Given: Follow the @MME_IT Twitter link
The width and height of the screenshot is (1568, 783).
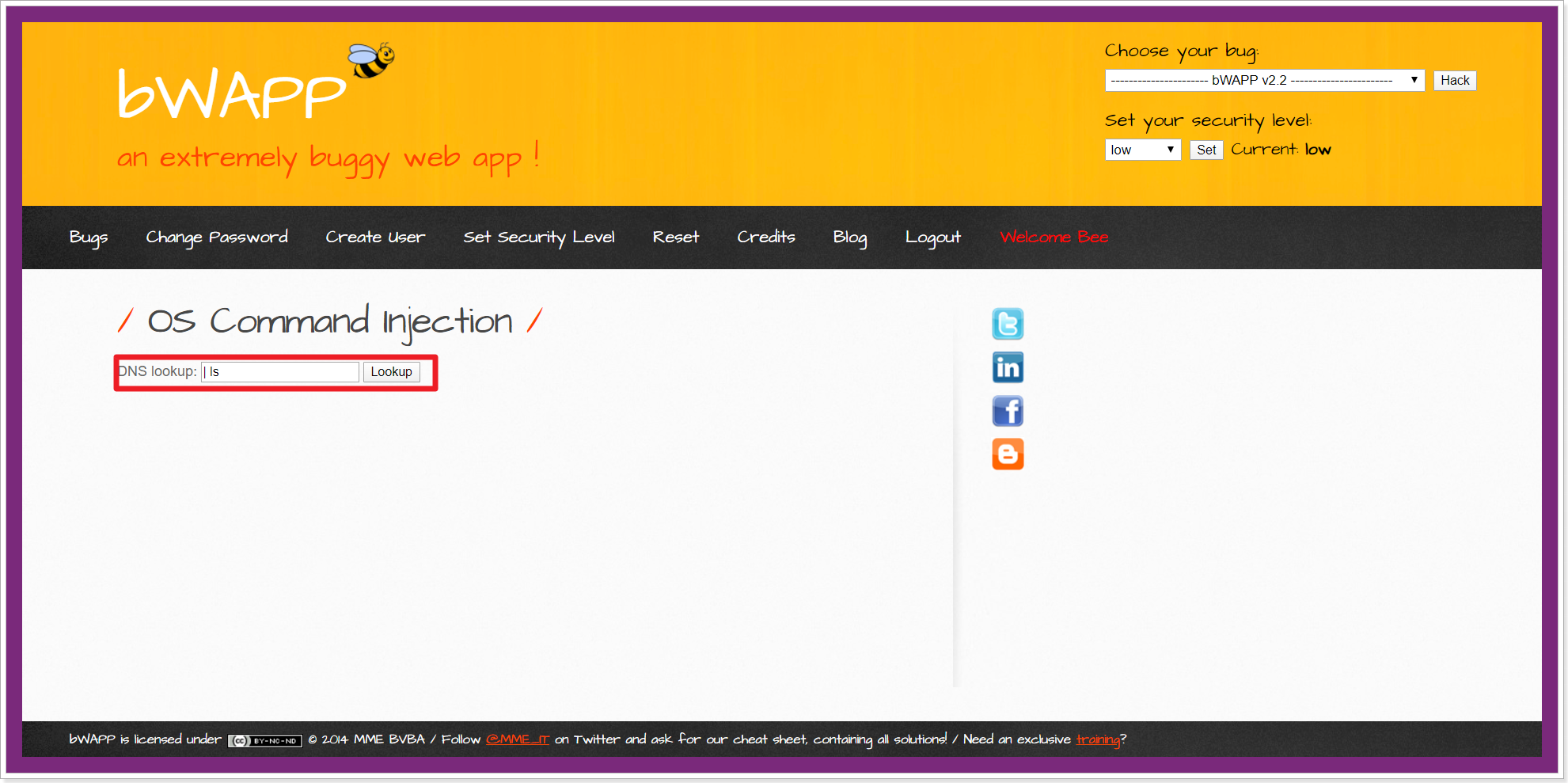Looking at the screenshot, I should pos(518,739).
